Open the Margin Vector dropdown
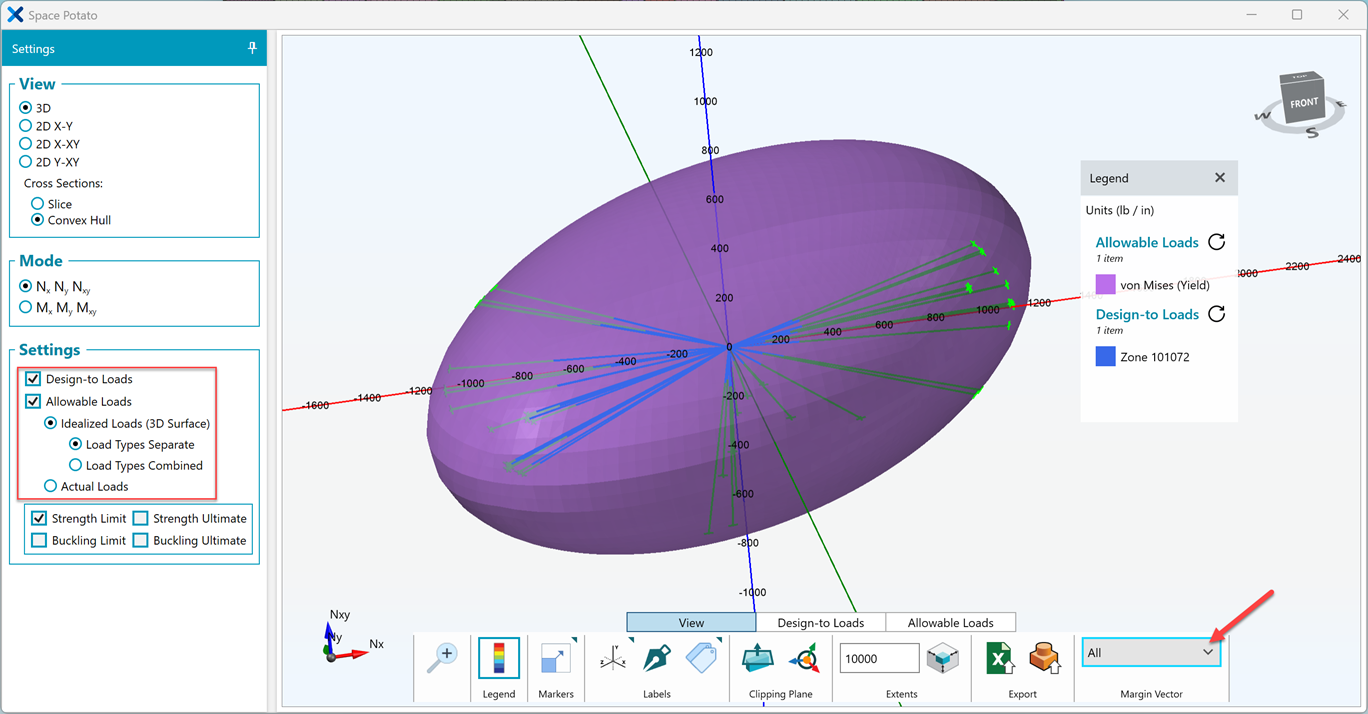The width and height of the screenshot is (1368, 714). [x=1151, y=652]
